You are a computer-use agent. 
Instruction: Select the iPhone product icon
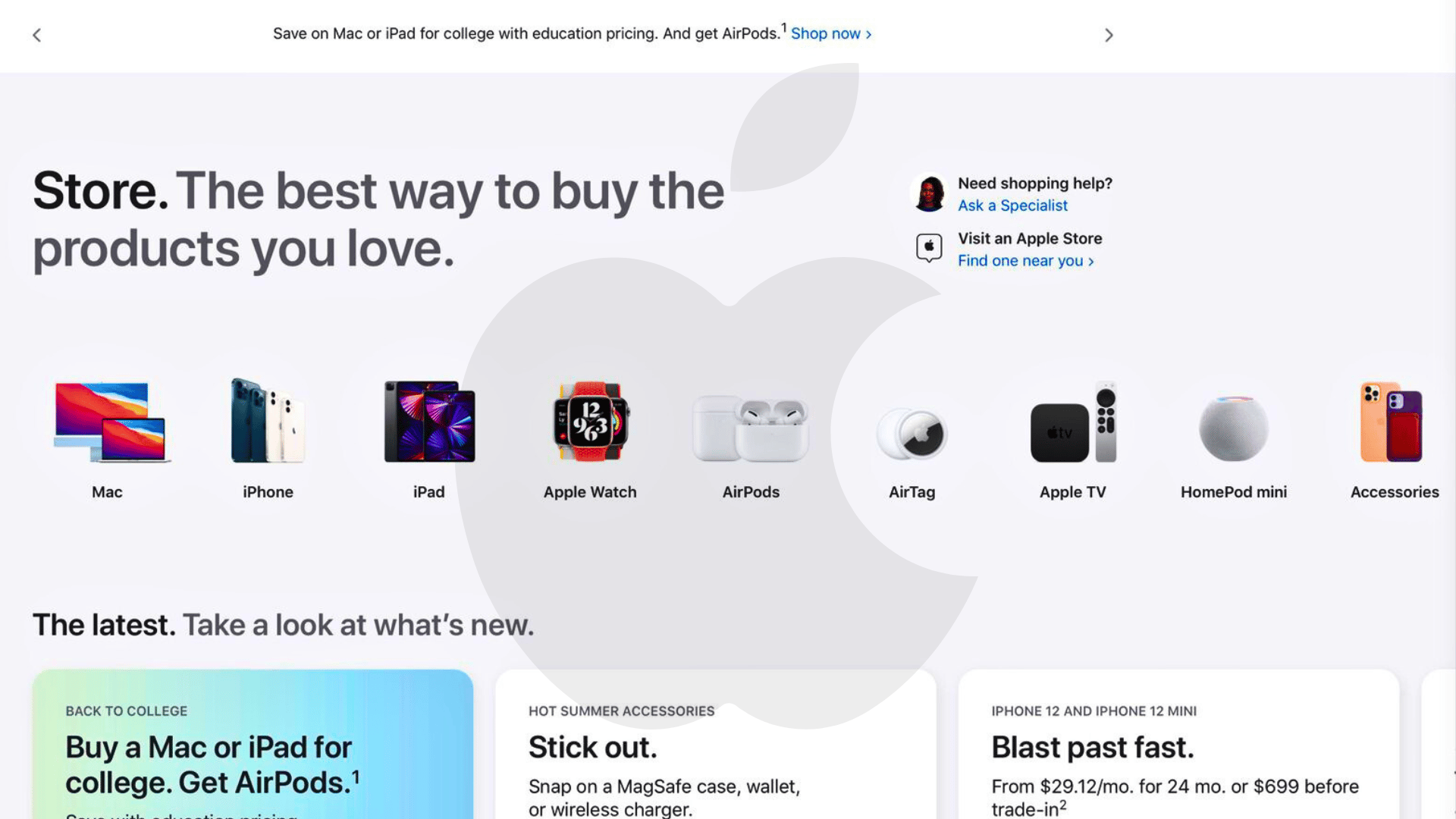268,422
